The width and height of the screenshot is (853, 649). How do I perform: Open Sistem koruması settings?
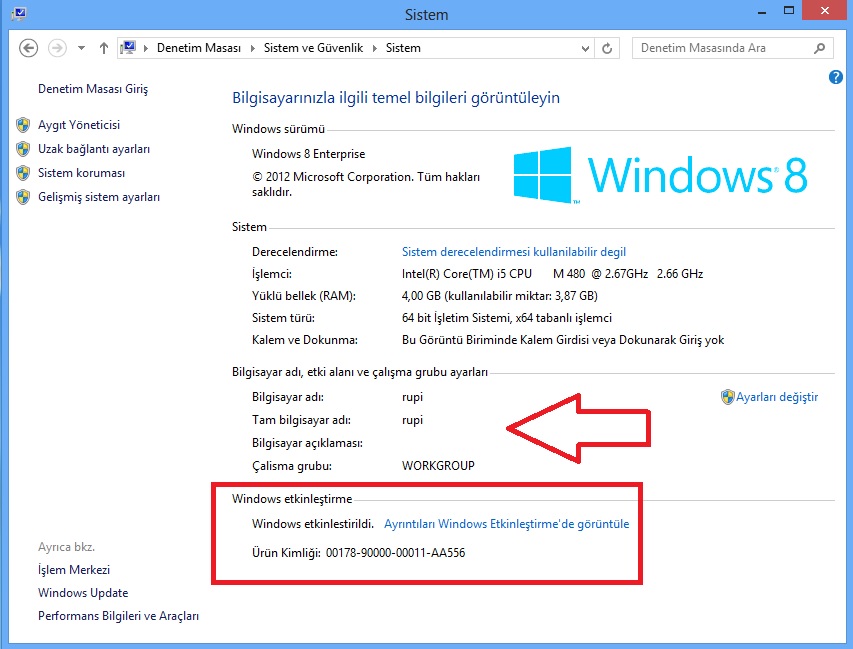click(x=82, y=173)
